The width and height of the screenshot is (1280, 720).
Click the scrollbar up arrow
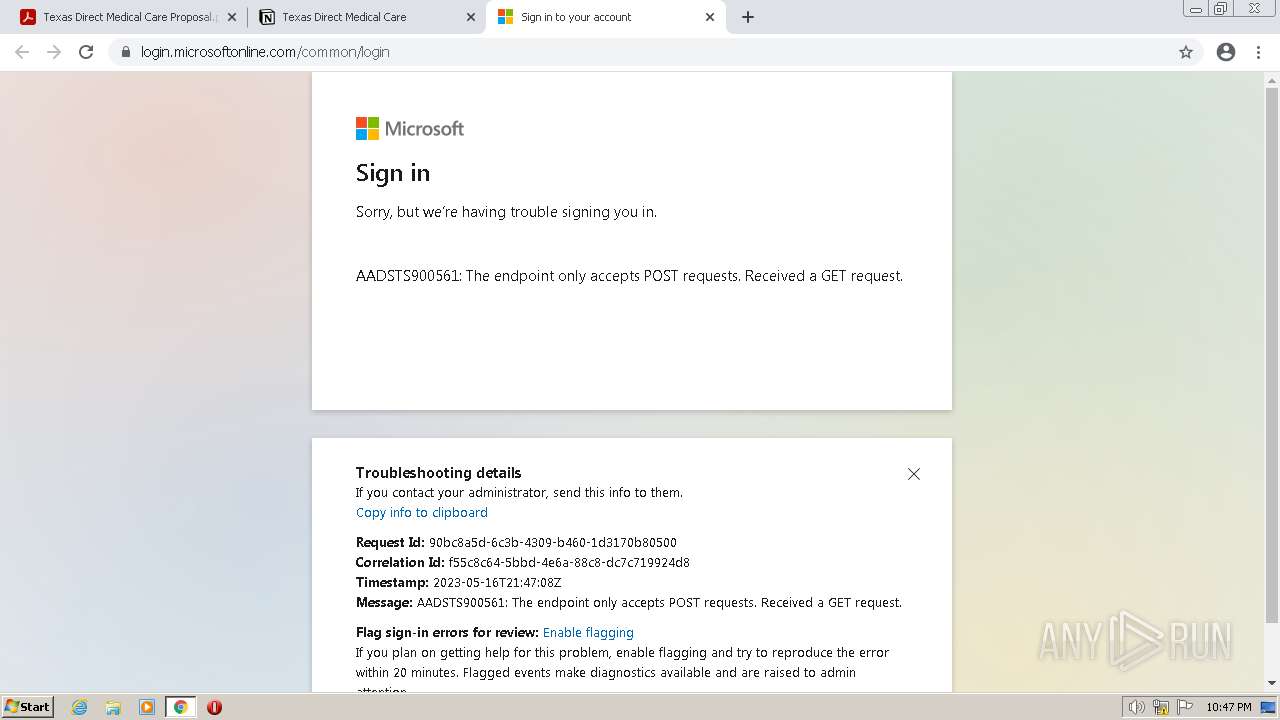(1272, 79)
